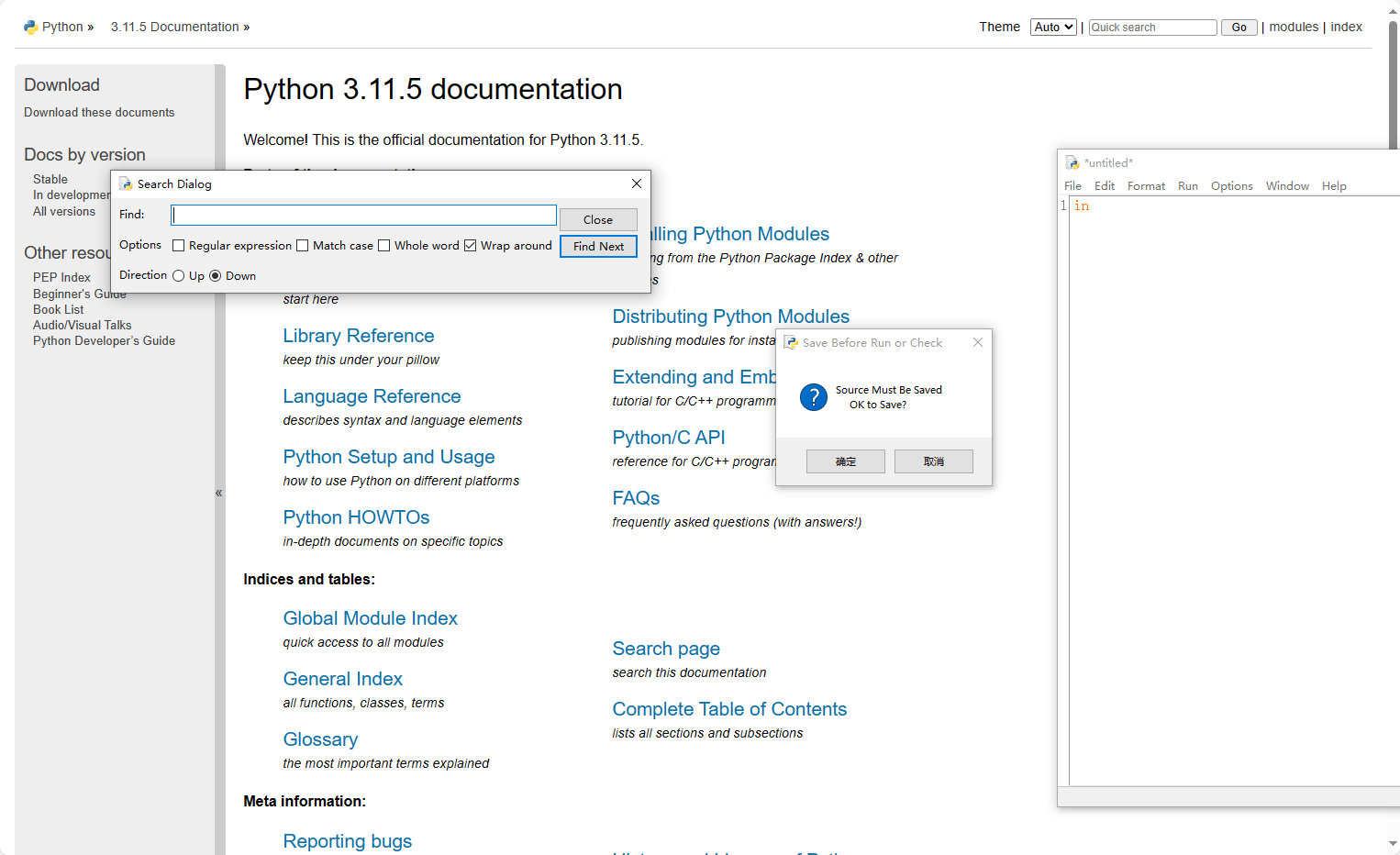
Task: Focus the Find text input field
Action: point(363,215)
